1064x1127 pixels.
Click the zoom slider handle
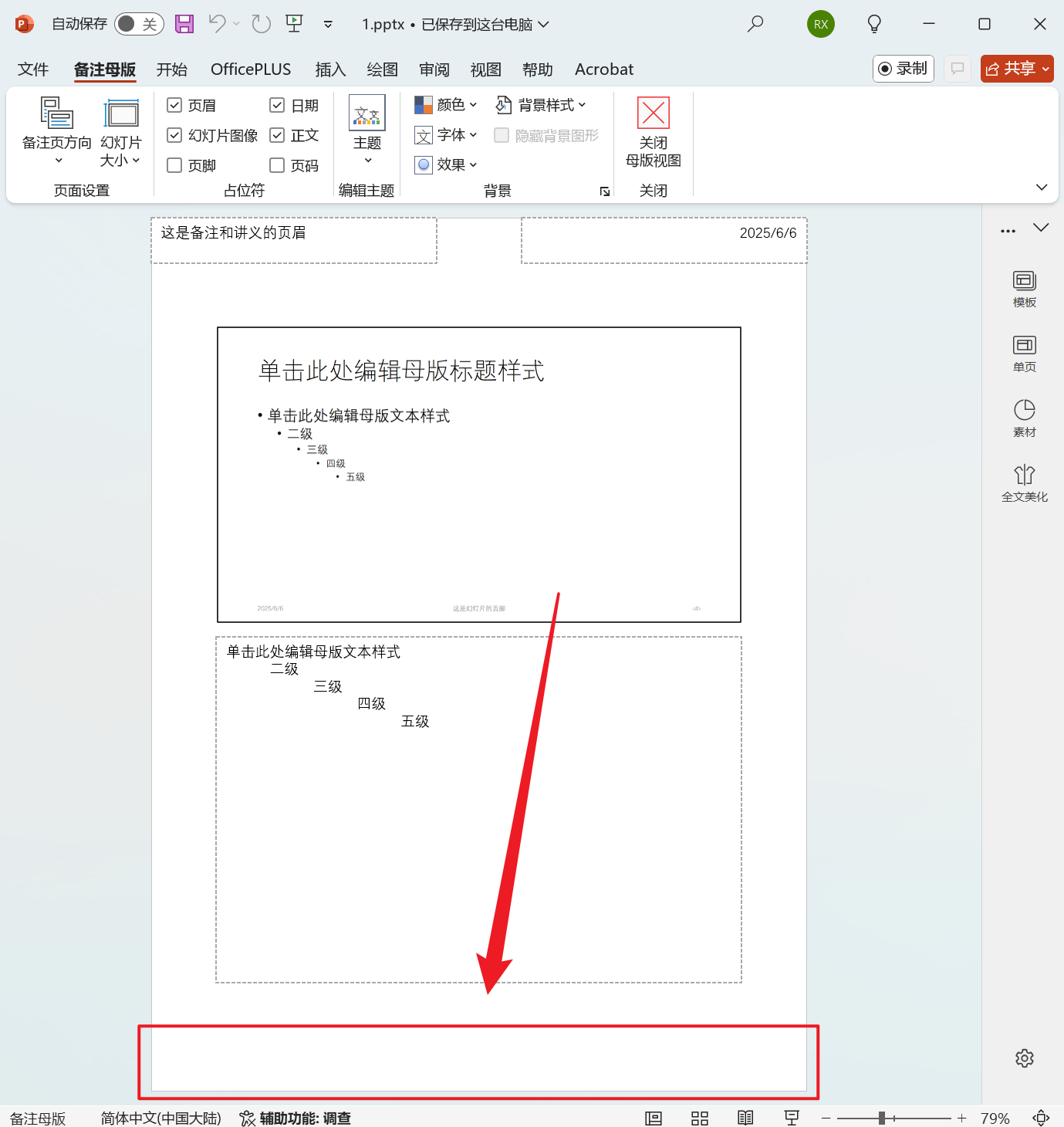click(x=882, y=1118)
